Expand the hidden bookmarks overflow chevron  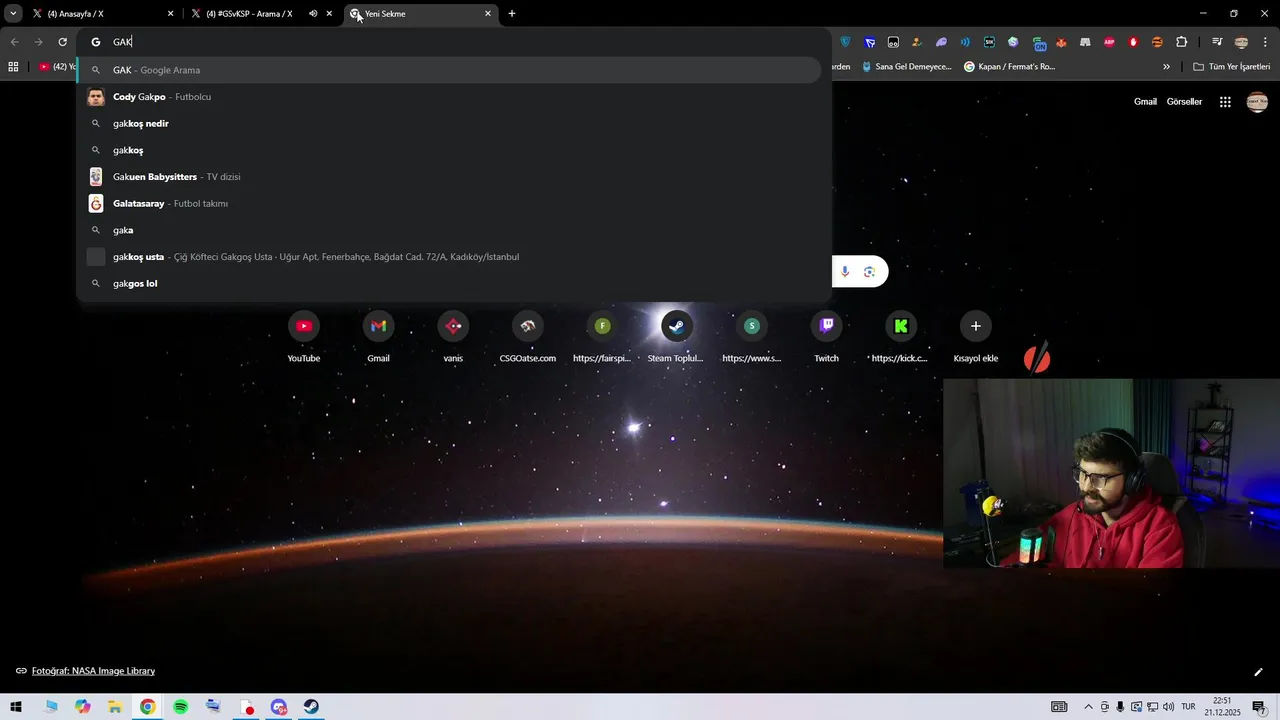click(x=1166, y=67)
